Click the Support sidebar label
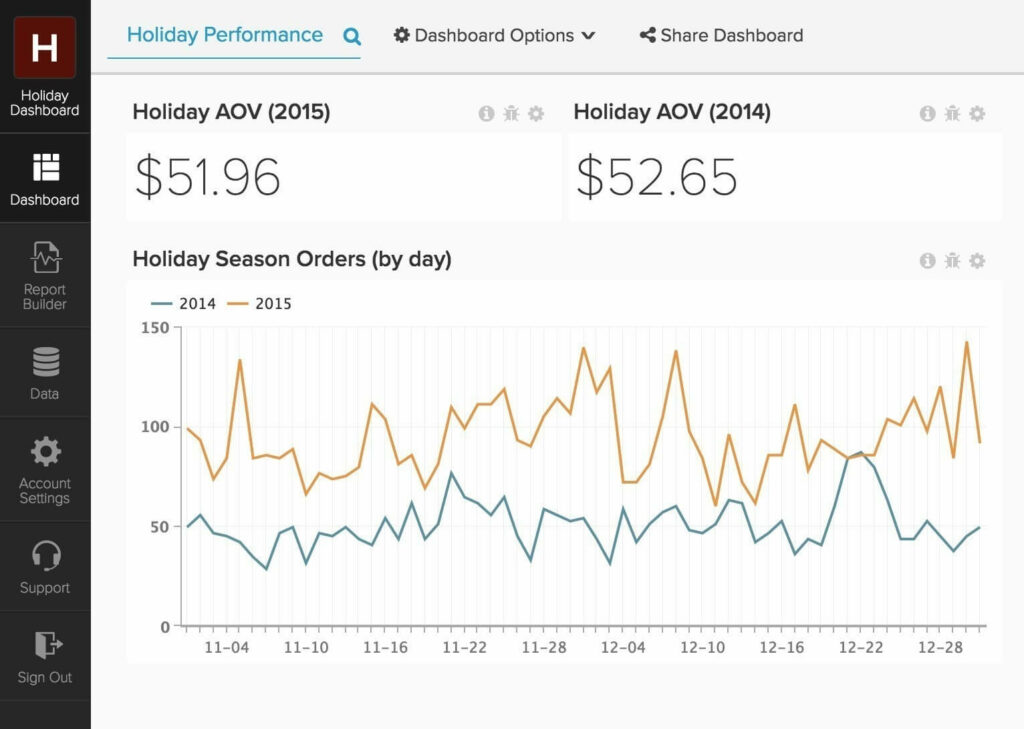The width and height of the screenshot is (1024, 729). point(44,588)
